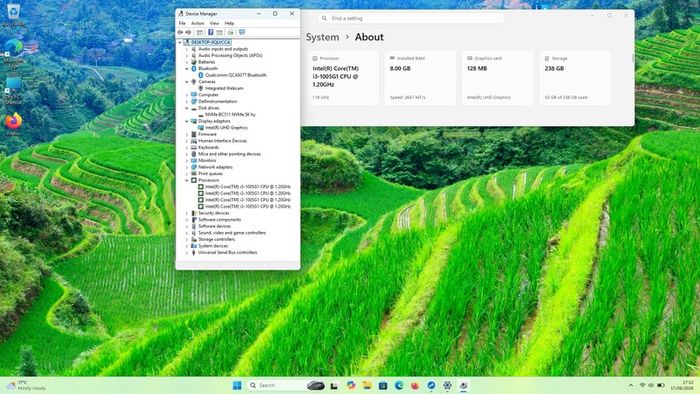The width and height of the screenshot is (700, 394).
Task: Open the Microsoft Edge desktop shortcut
Action: coord(13,53)
